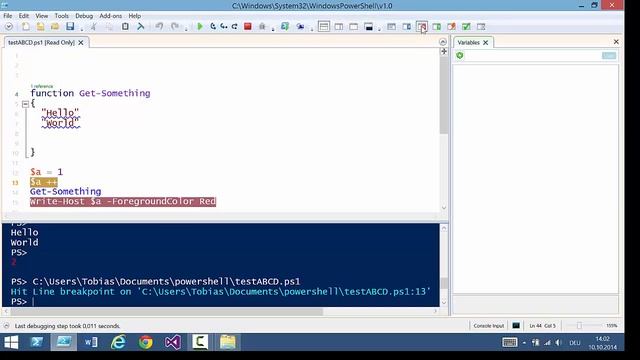Image resolution: width=640 pixels, height=360 pixels.
Task: Click the DEU language indicator in the tray
Action: [x=575, y=343]
